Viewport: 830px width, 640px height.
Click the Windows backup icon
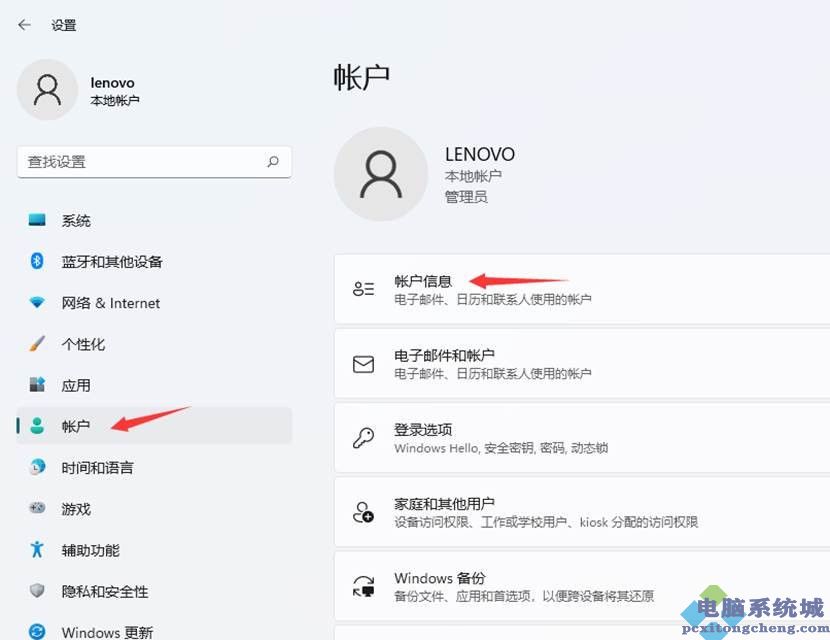(364, 587)
